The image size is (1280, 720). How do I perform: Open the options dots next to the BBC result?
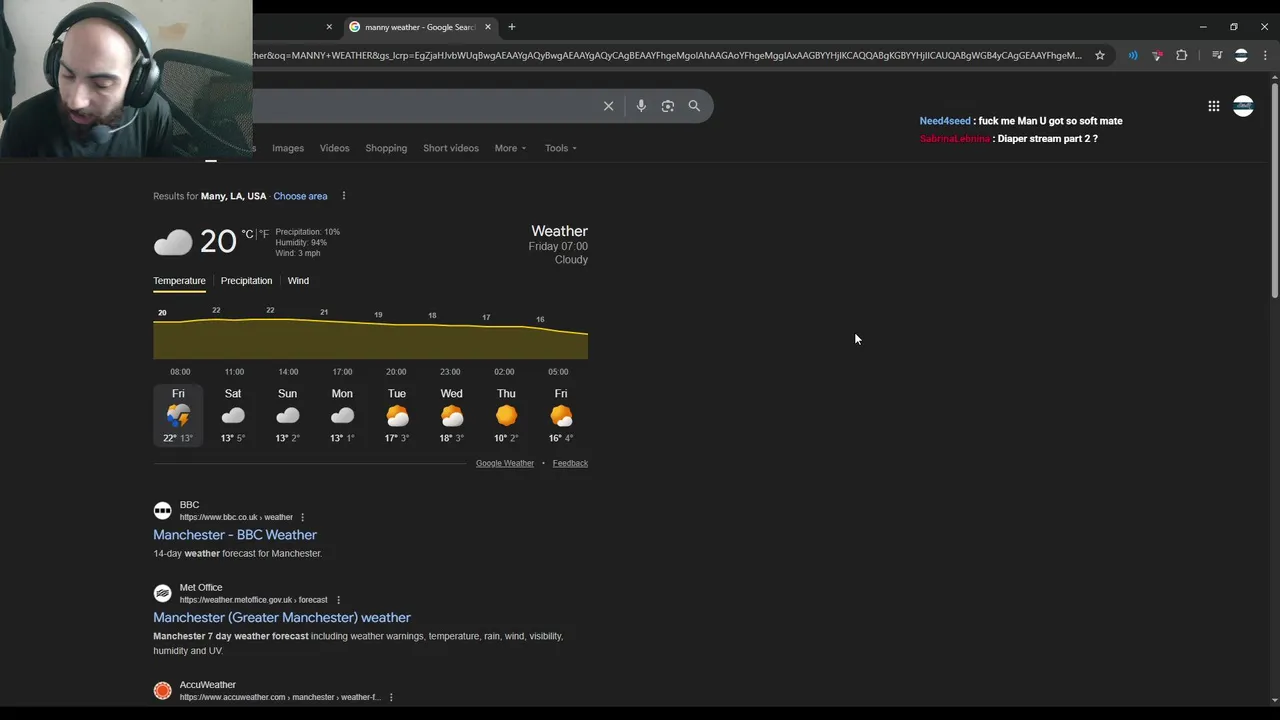coord(302,517)
